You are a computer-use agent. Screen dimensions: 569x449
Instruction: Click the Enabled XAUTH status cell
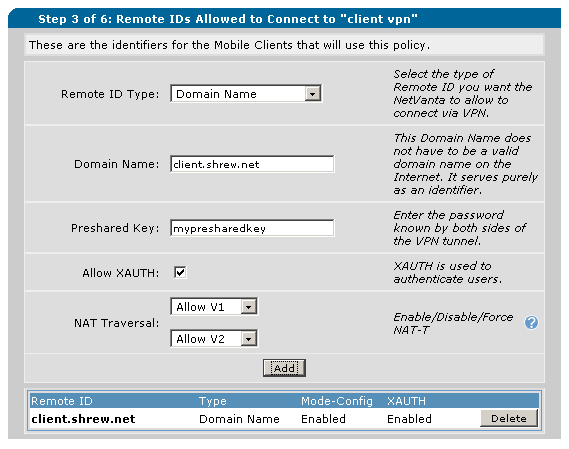[409, 419]
